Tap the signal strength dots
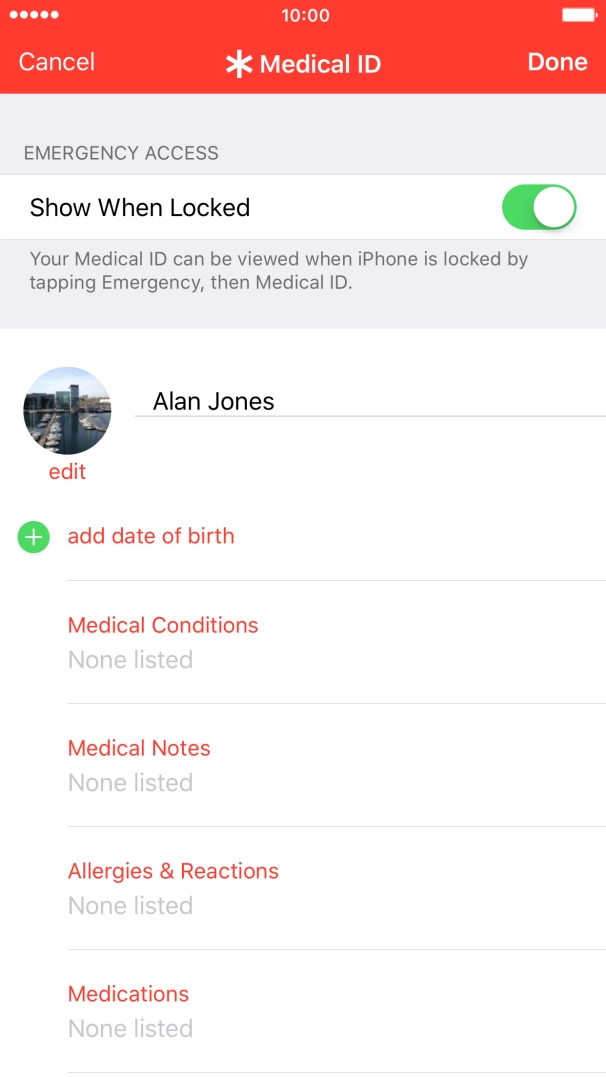606x1077 pixels. (x=34, y=15)
